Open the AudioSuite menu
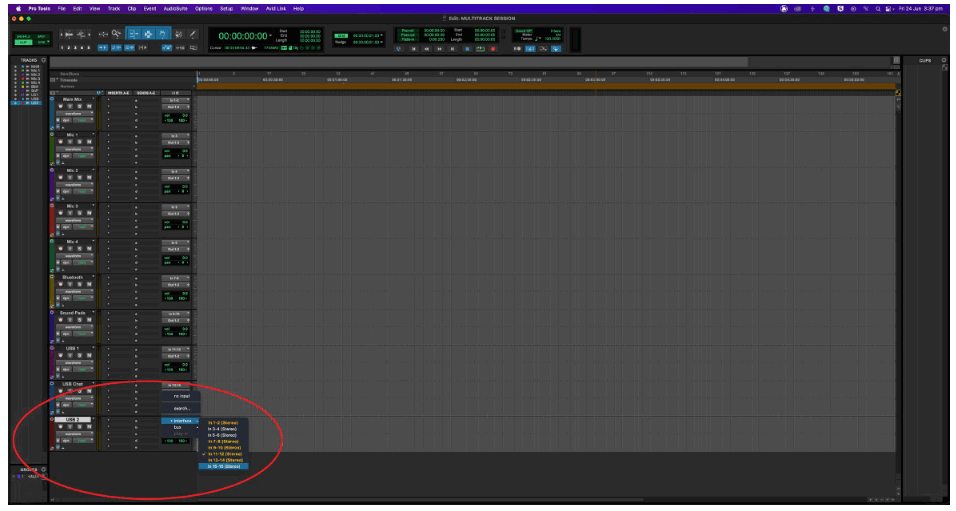 [x=176, y=9]
